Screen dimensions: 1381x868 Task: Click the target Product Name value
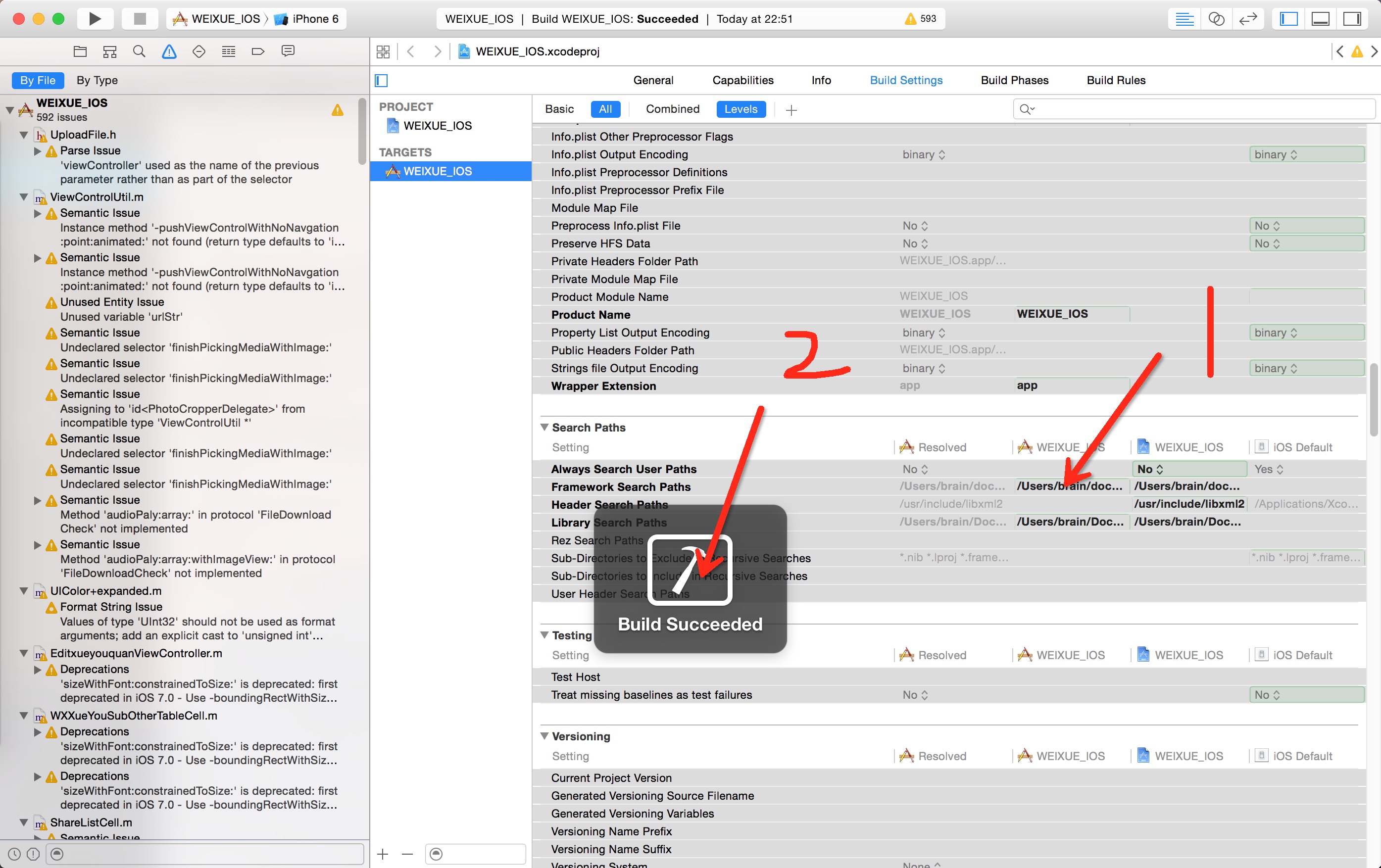coord(1071,314)
